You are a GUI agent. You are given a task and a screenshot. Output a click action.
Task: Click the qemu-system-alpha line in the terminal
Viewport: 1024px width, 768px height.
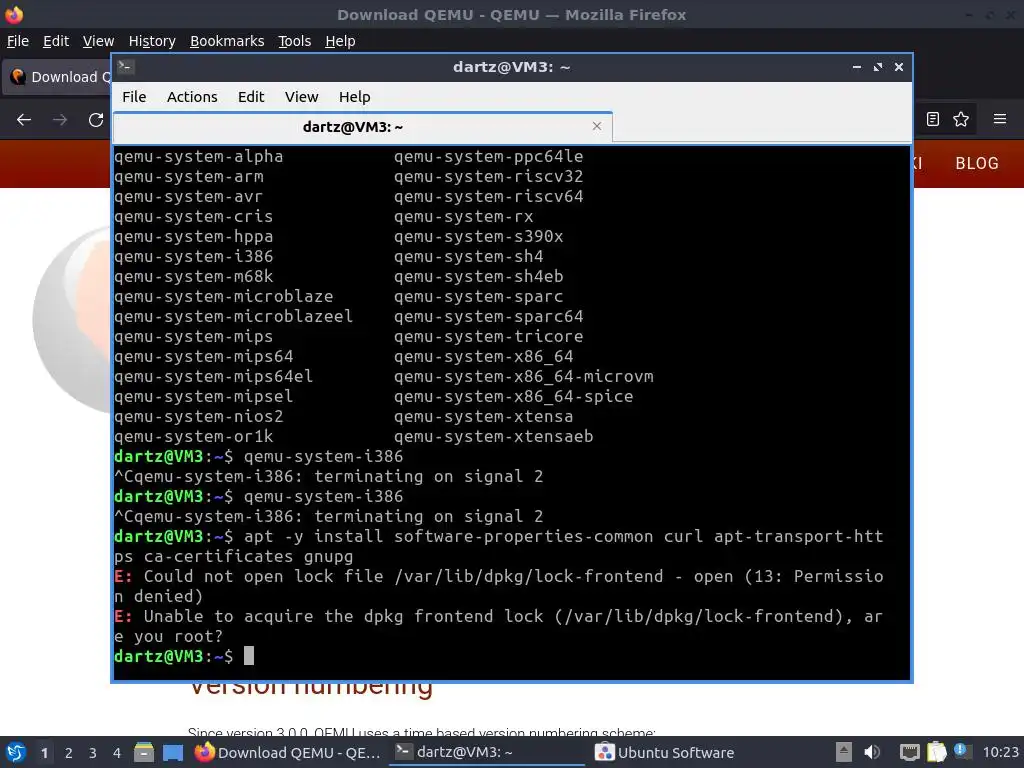coord(199,157)
